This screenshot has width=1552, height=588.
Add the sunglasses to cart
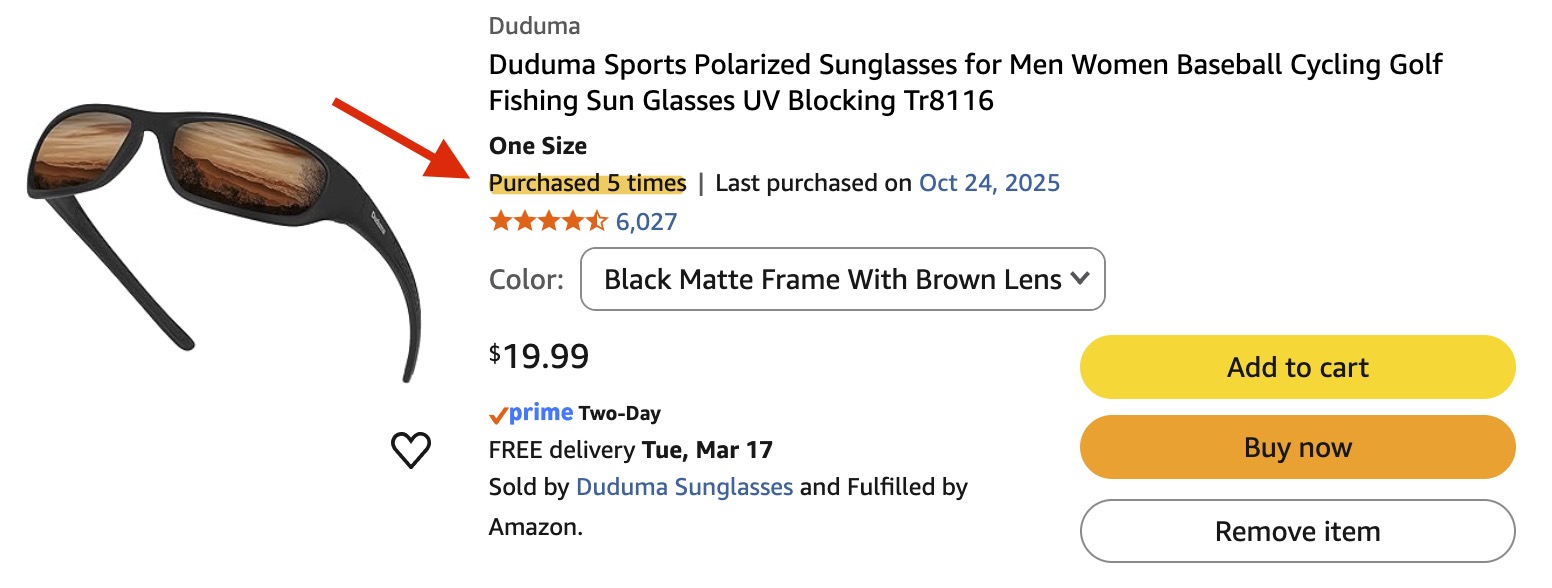tap(1297, 367)
